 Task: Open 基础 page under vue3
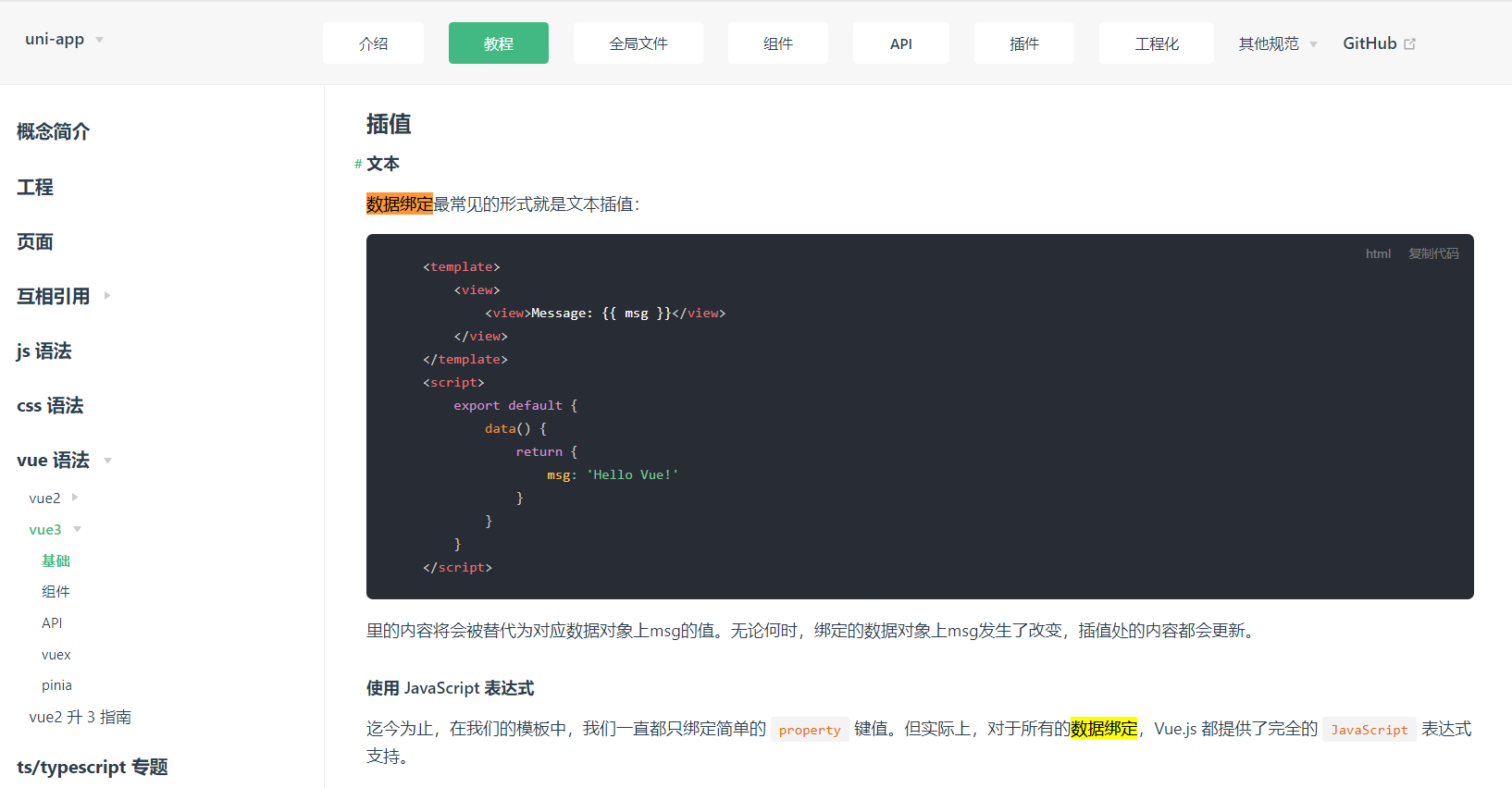pyautogui.click(x=56, y=560)
